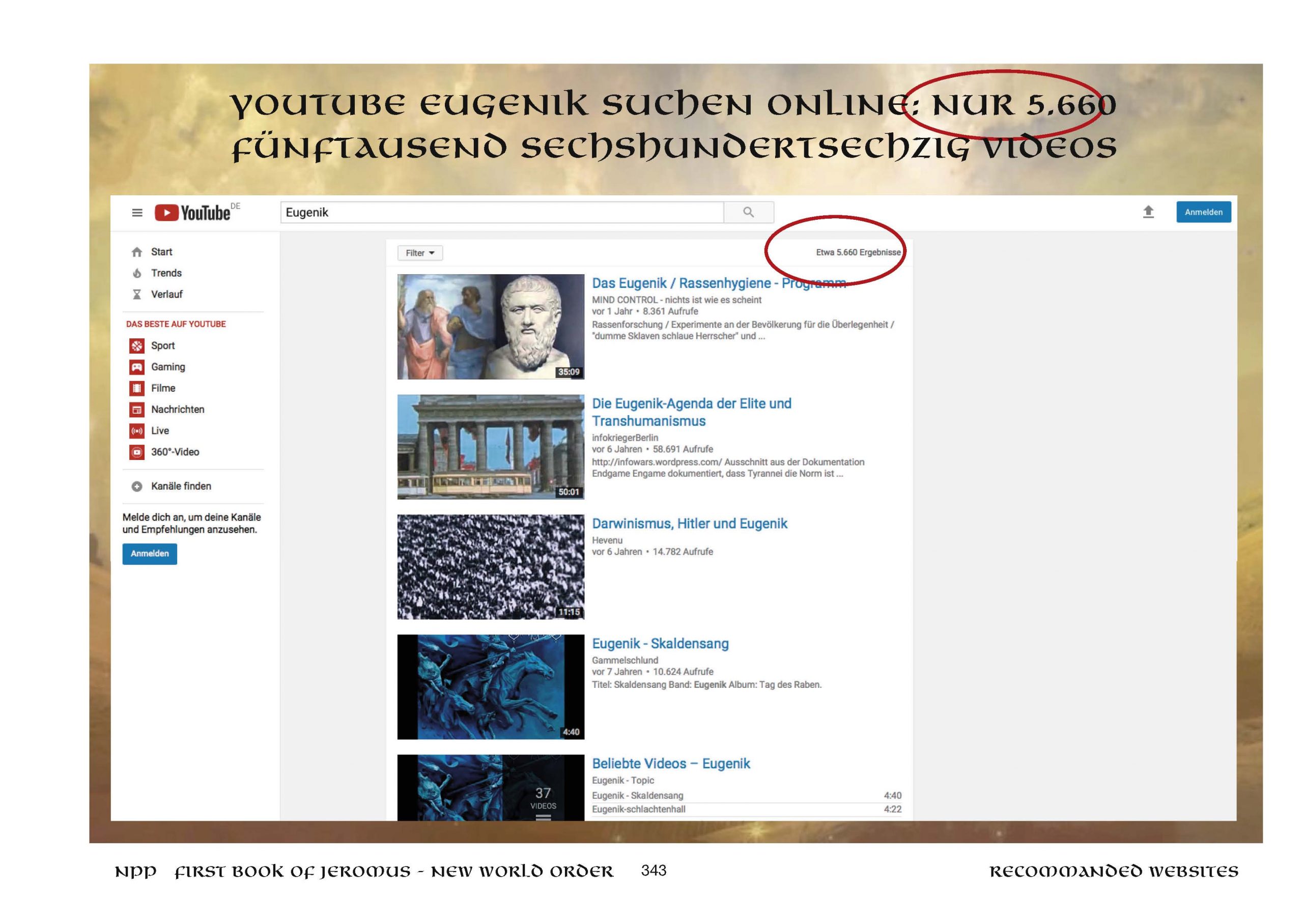1303x924 pixels.
Task: Select Filme in the sidebar
Action: 163,389
